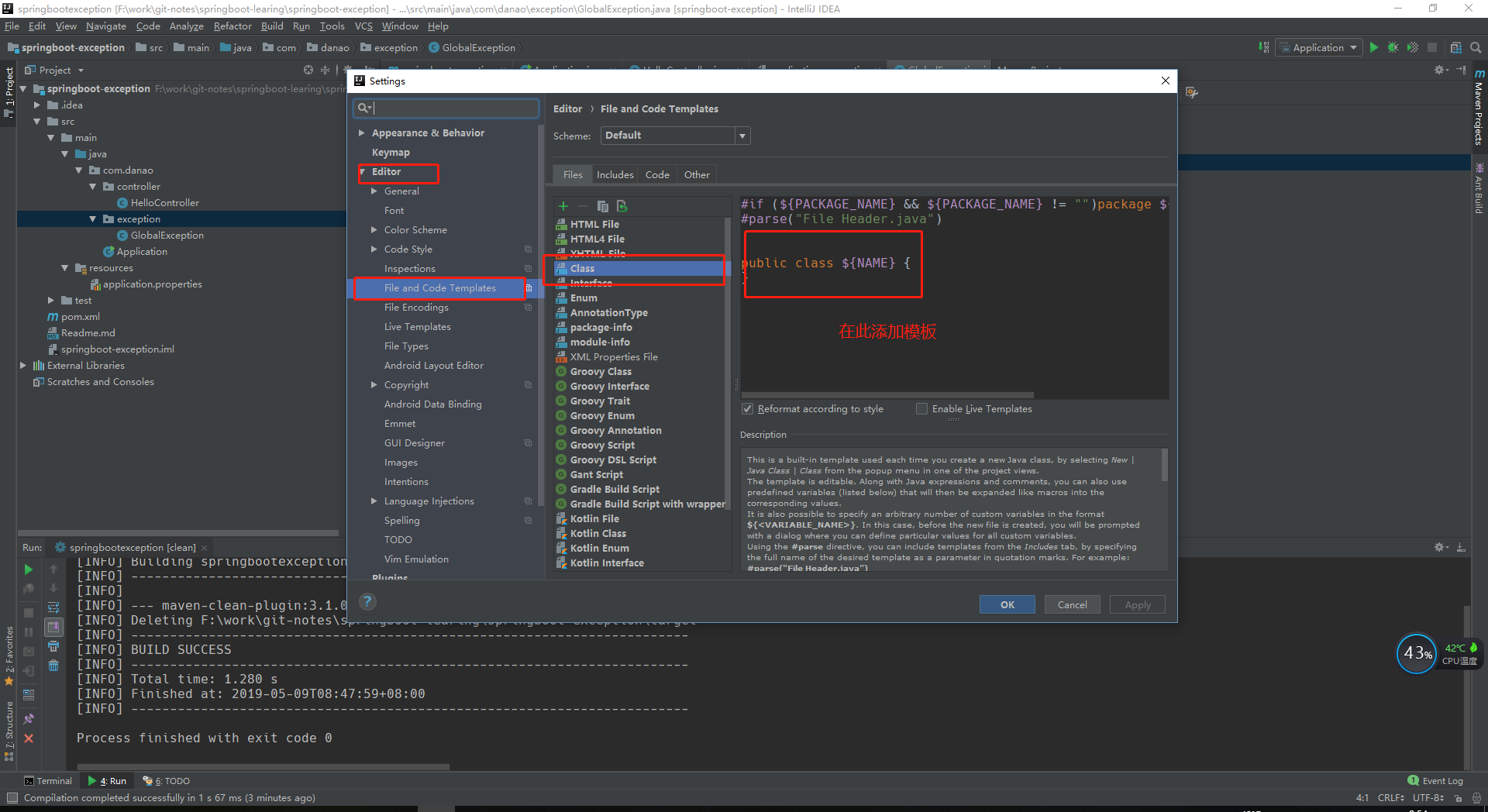Expand Code Style settings
This screenshot has height=812, width=1488.
(374, 249)
